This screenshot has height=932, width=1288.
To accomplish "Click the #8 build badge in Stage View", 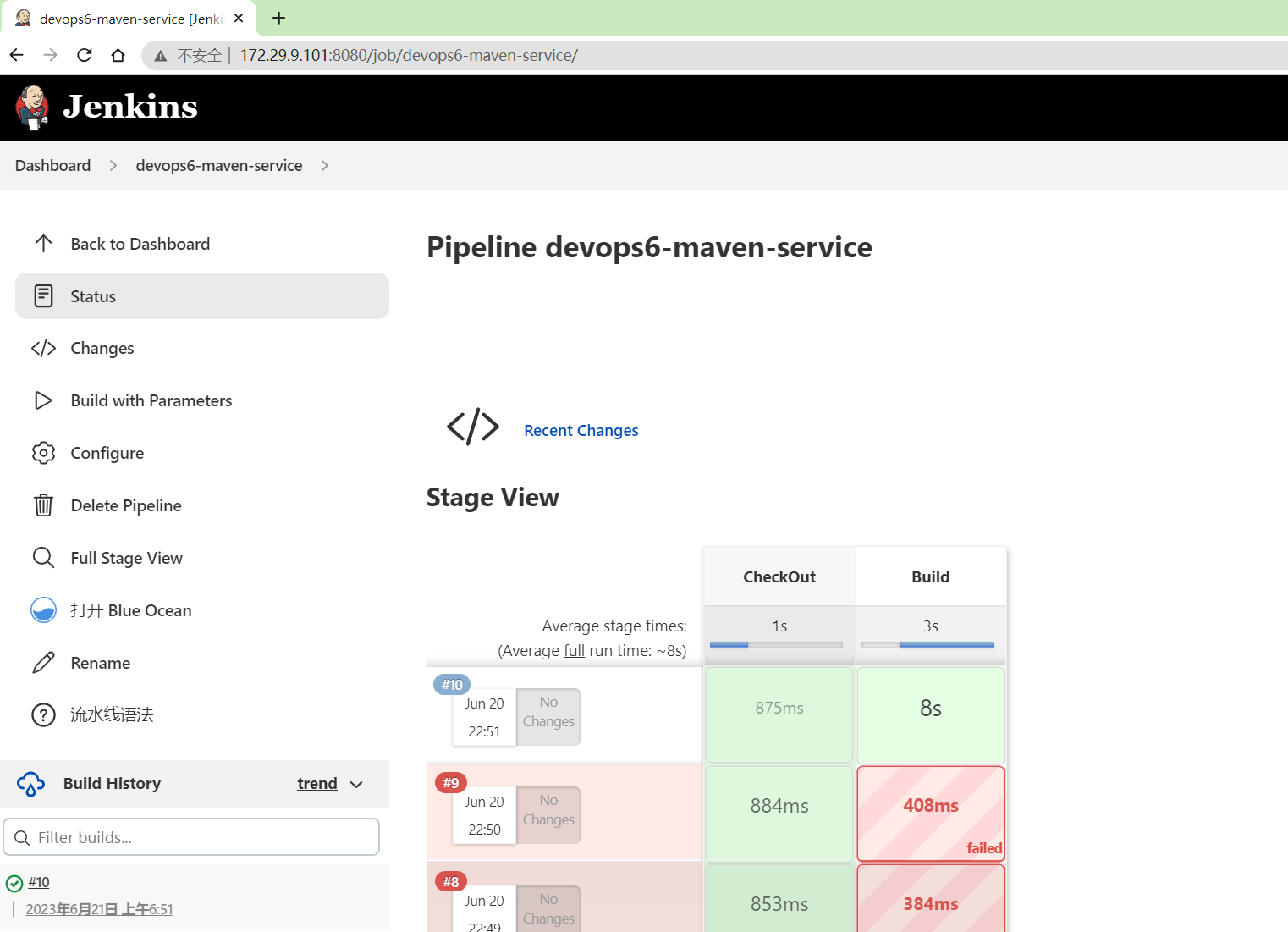I will (451, 882).
